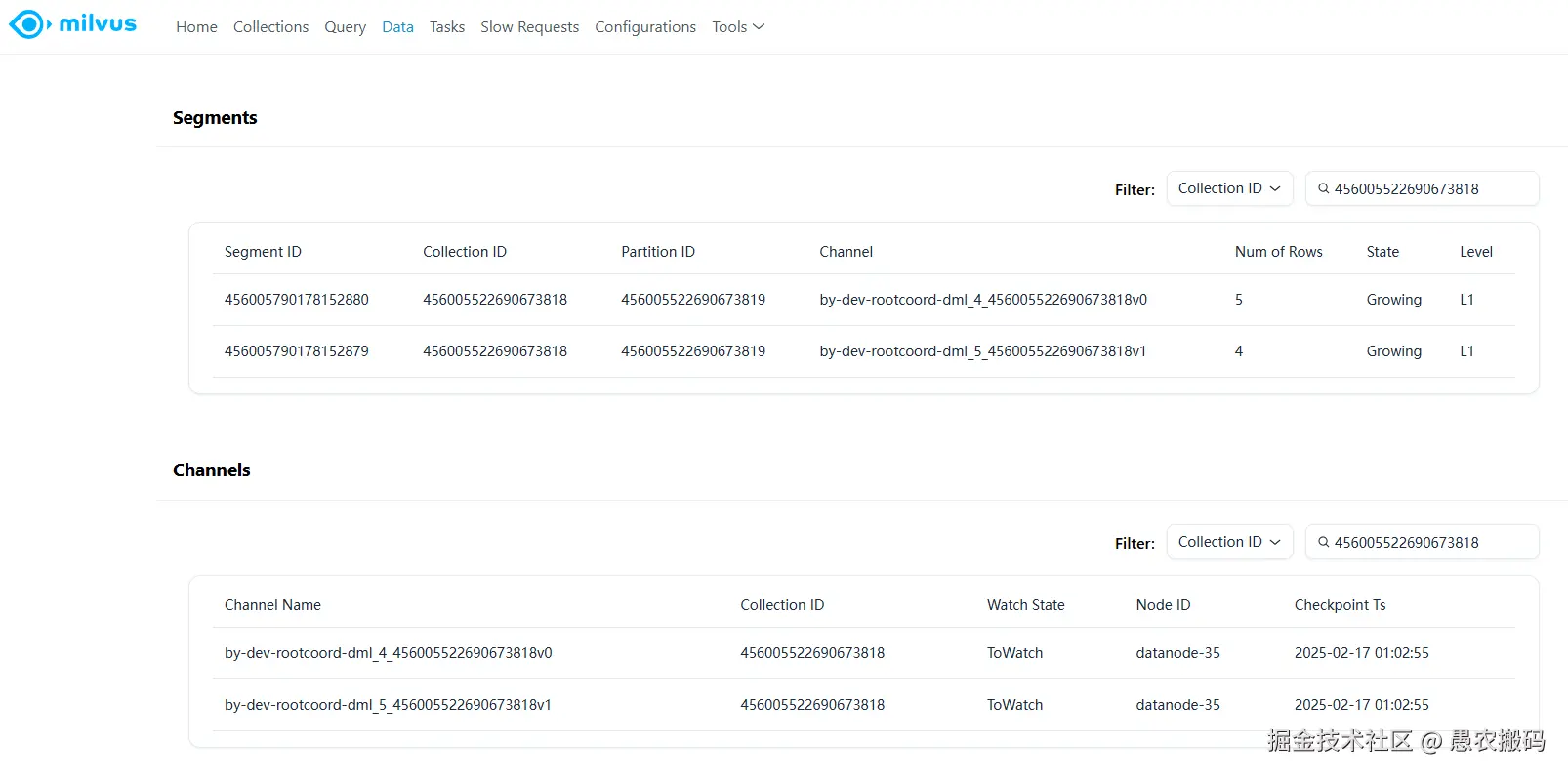Select channel name dml_5 in Channels table
Screen dimensions: 1568x776
point(388,705)
